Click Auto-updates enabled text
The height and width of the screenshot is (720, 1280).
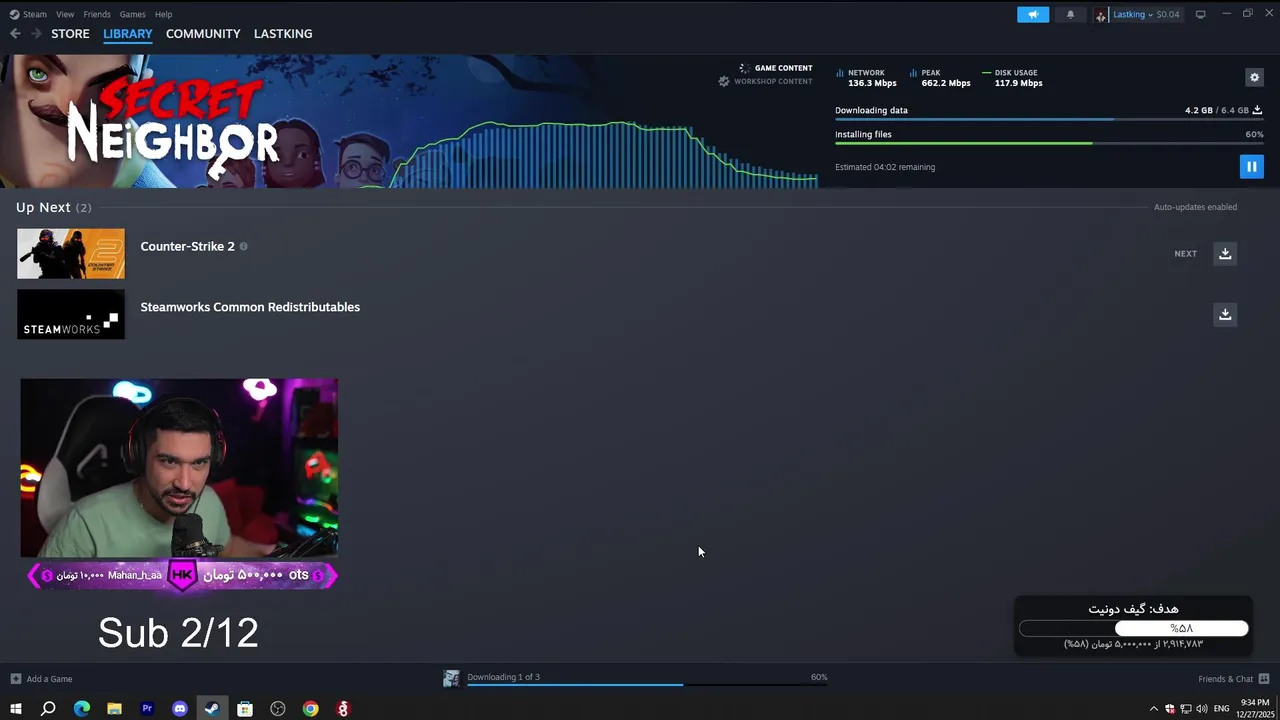[1195, 207]
